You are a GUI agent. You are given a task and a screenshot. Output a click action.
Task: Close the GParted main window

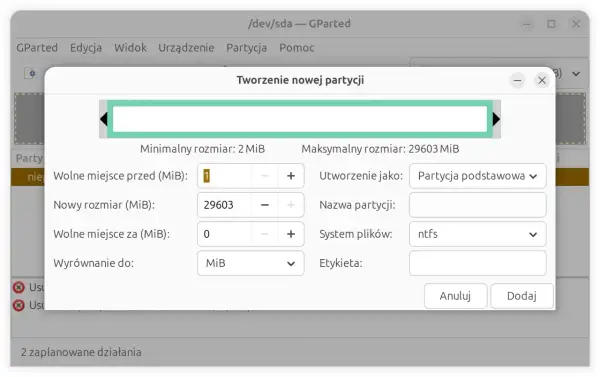pos(576,24)
